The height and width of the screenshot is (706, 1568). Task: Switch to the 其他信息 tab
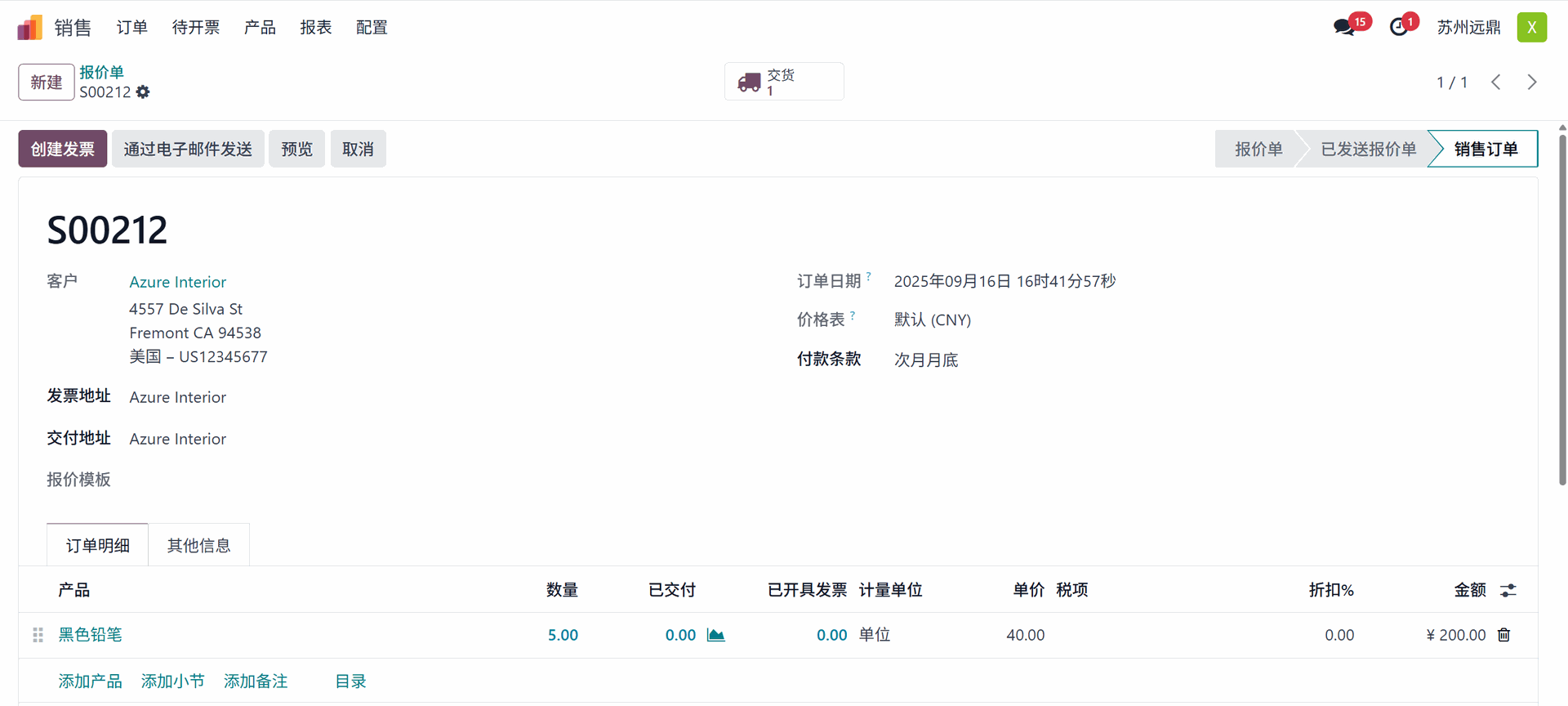click(x=198, y=545)
